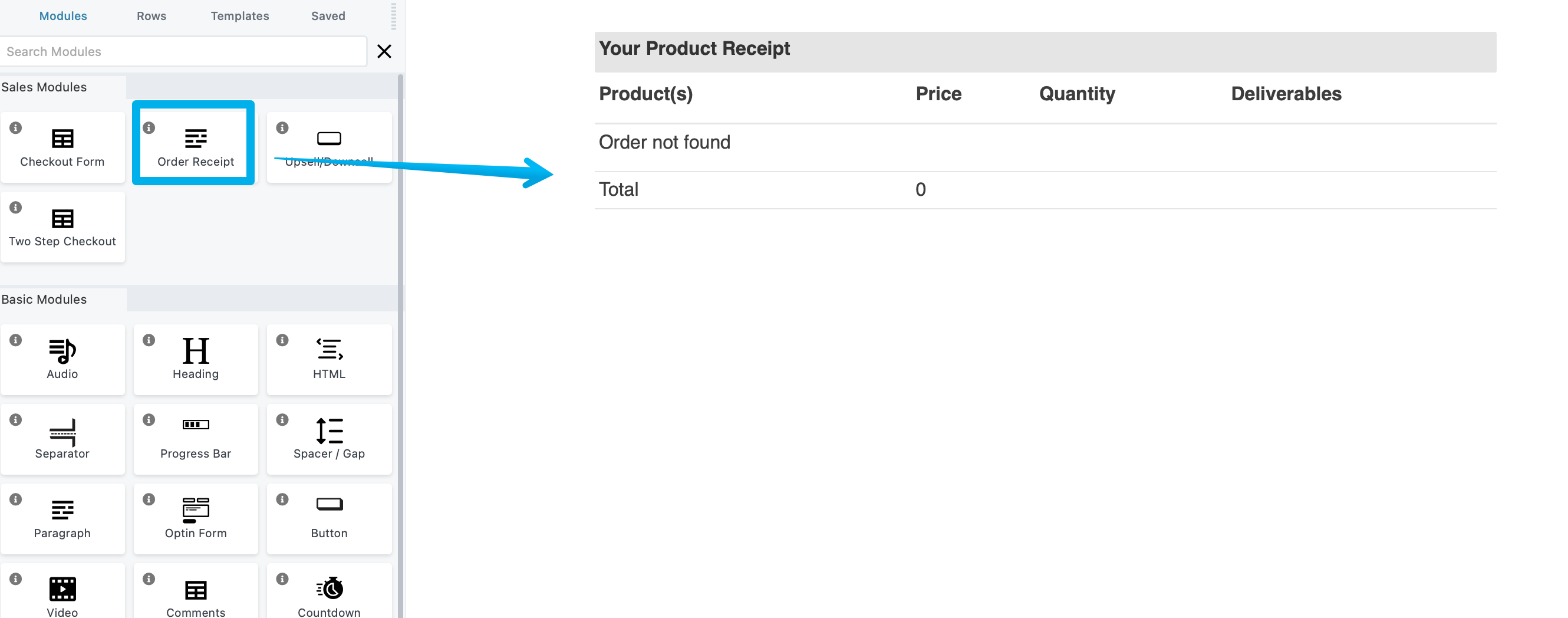Choose the Progress Bar module
Screen dimensions: 1568x618
pyautogui.click(x=195, y=439)
